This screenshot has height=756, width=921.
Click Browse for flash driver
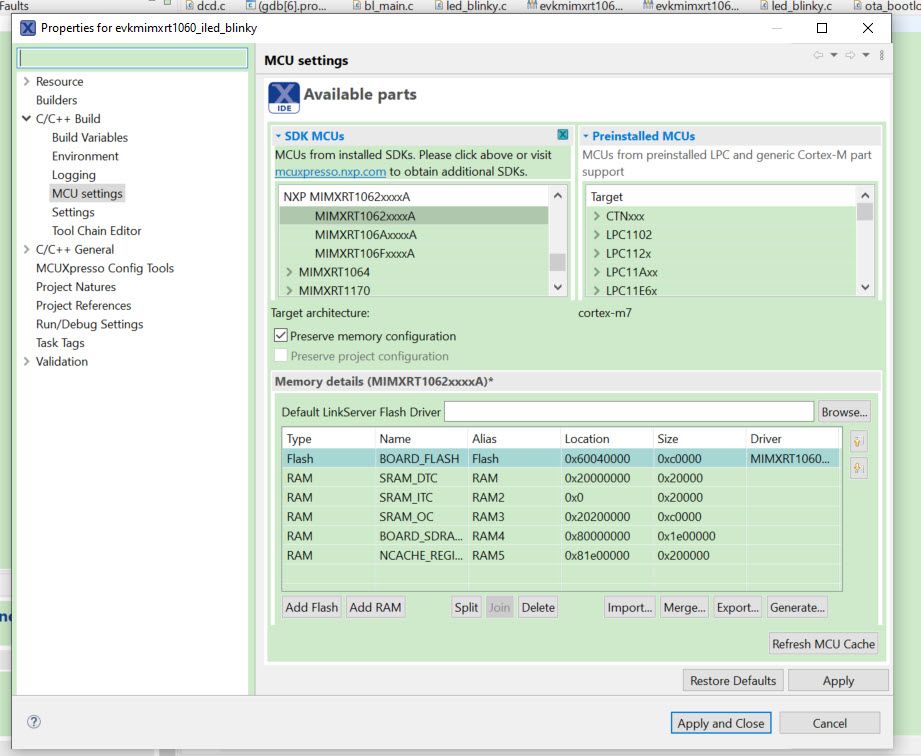click(844, 412)
